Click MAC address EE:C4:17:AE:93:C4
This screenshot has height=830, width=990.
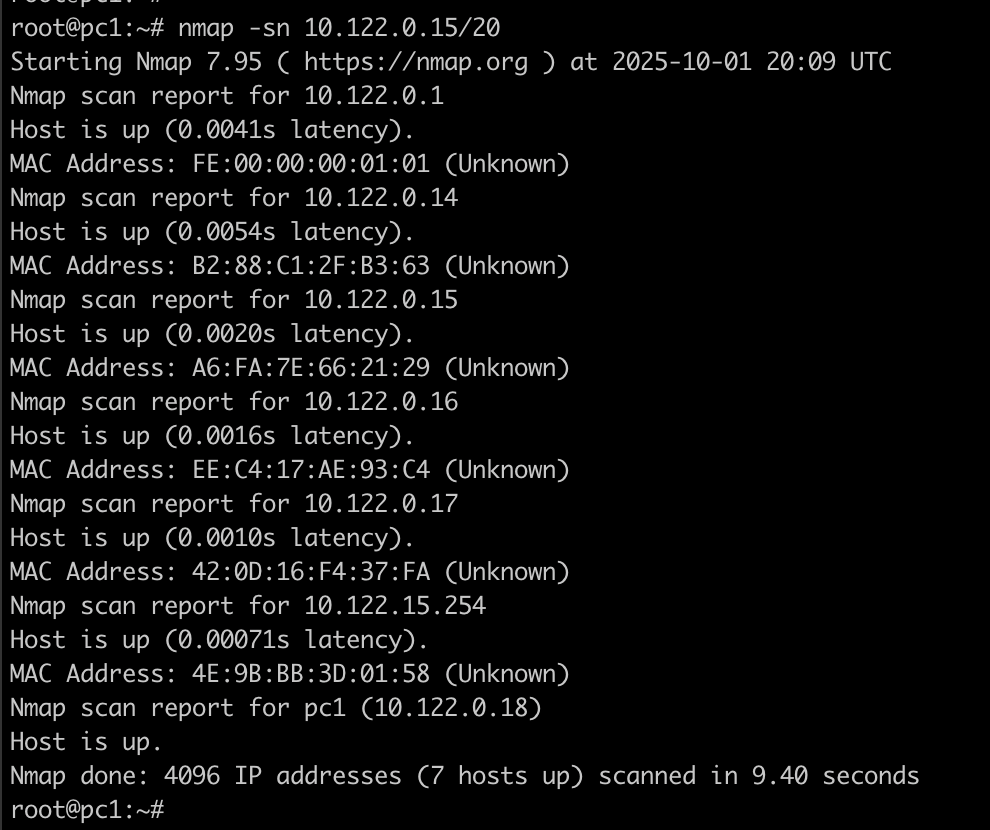tap(311, 470)
